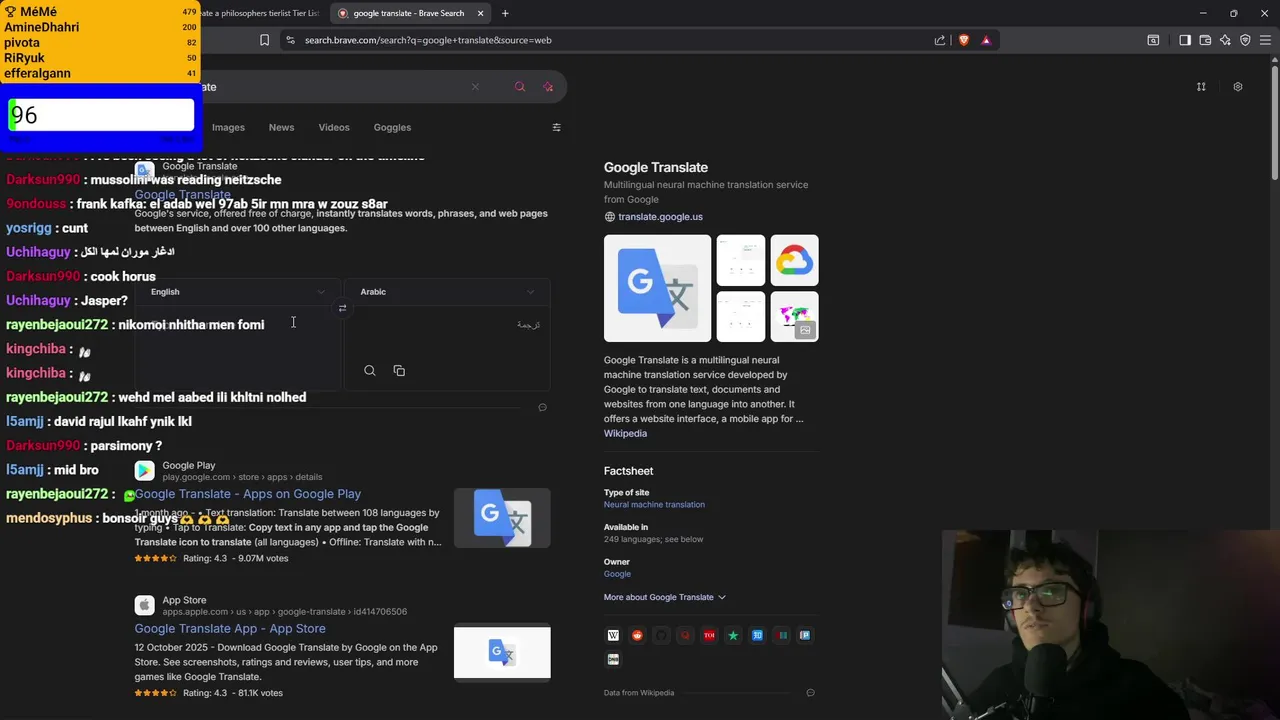
Task: Click the Factsheet heading
Action: [628, 471]
